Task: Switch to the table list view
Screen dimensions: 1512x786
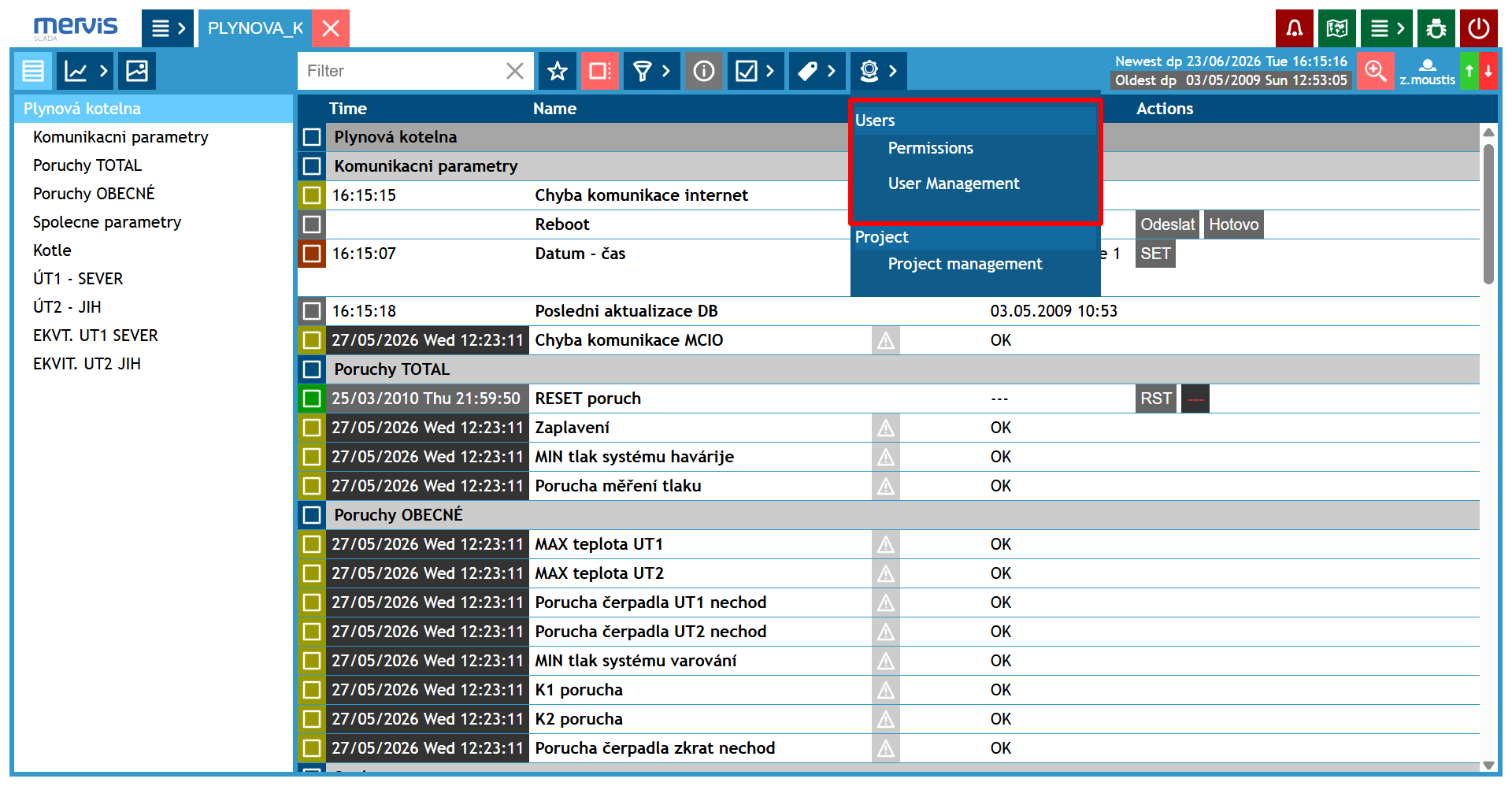Action: tap(33, 71)
